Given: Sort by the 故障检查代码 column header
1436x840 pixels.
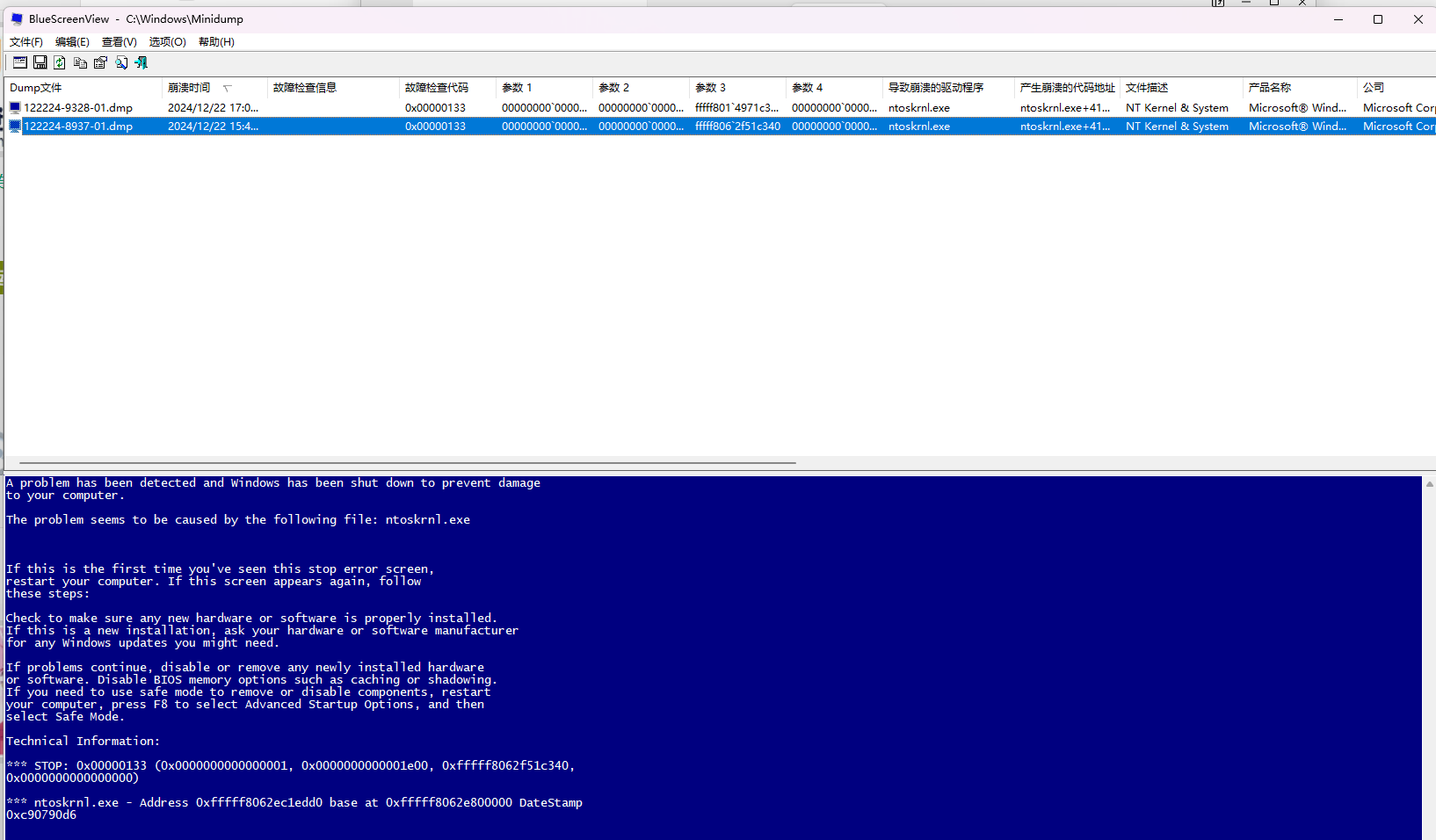Looking at the screenshot, I should click(436, 87).
